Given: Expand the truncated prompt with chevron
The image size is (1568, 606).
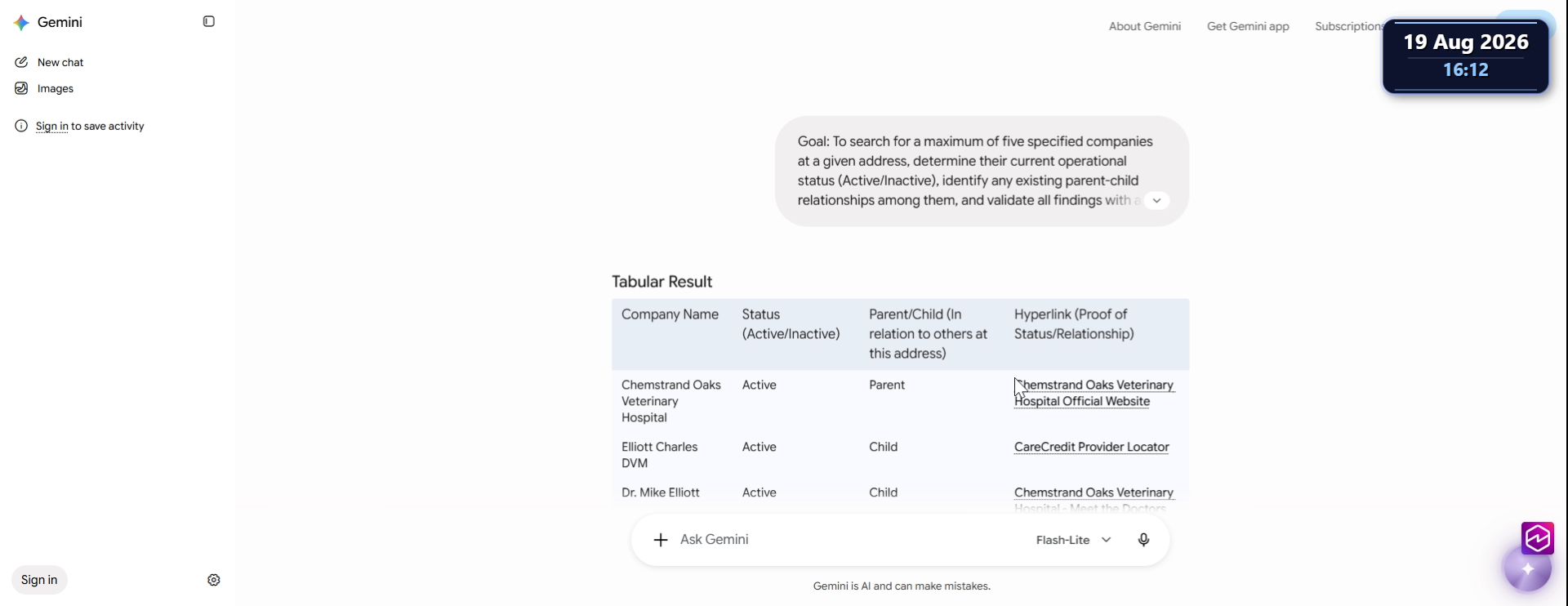Looking at the screenshot, I should tap(1156, 201).
